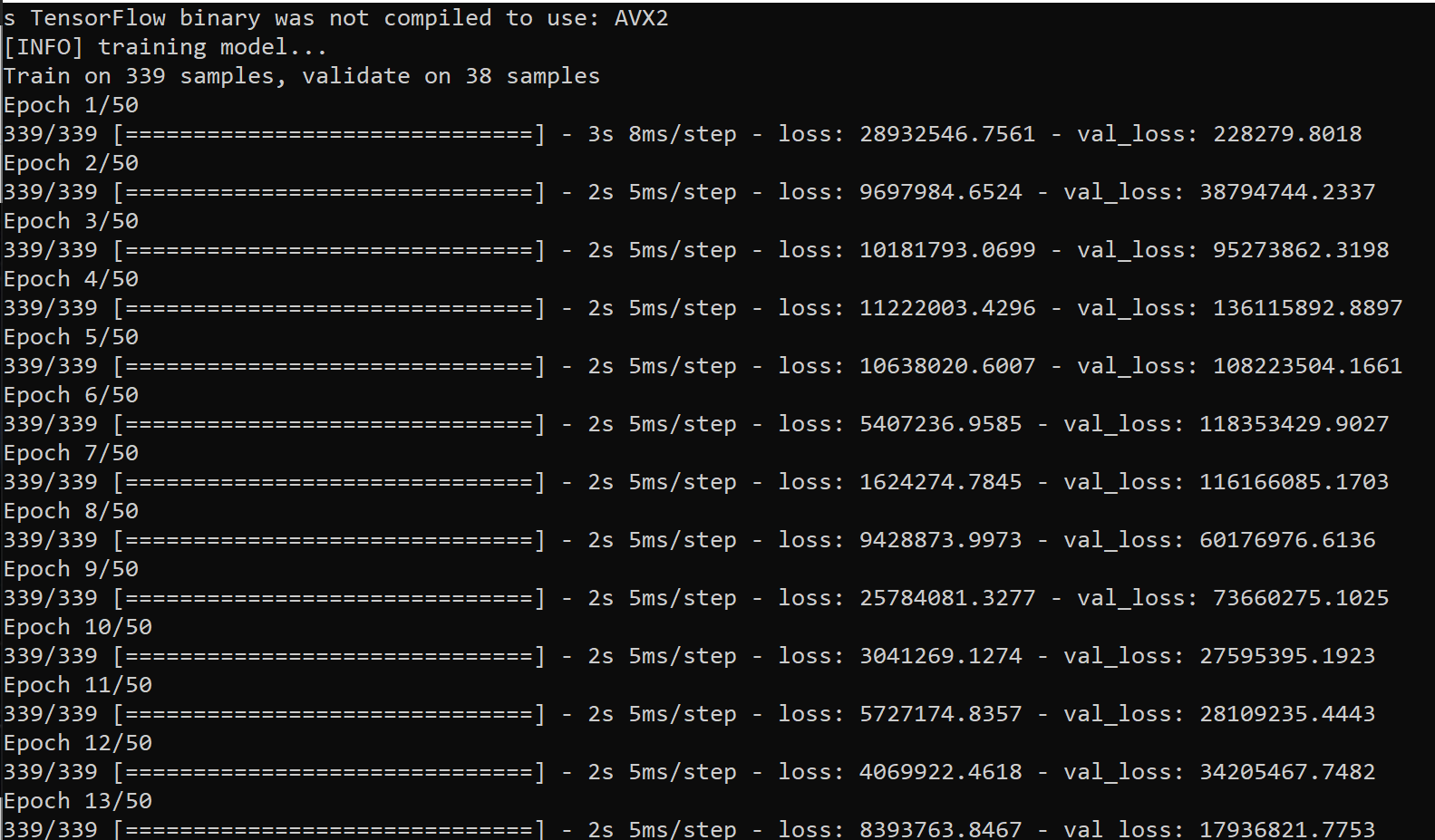
Task: Click loss value 8393763.8467
Action: pyautogui.click(x=941, y=828)
